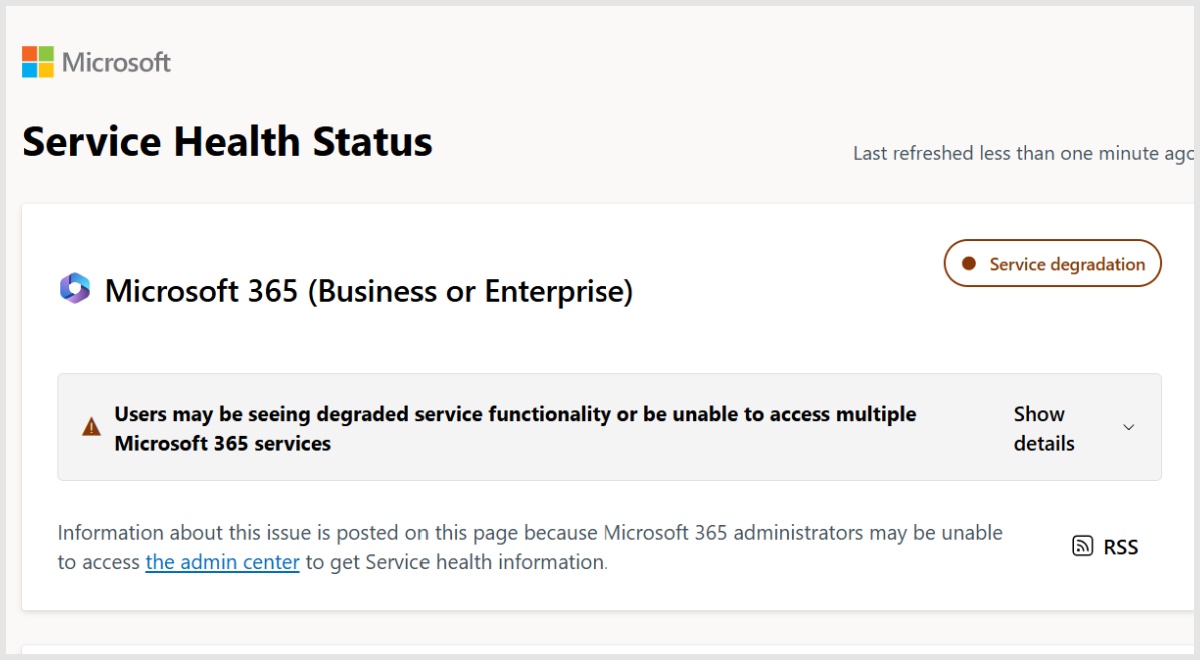1200x660 pixels.
Task: Click the Microsoft 365 product icon
Action: [75, 288]
